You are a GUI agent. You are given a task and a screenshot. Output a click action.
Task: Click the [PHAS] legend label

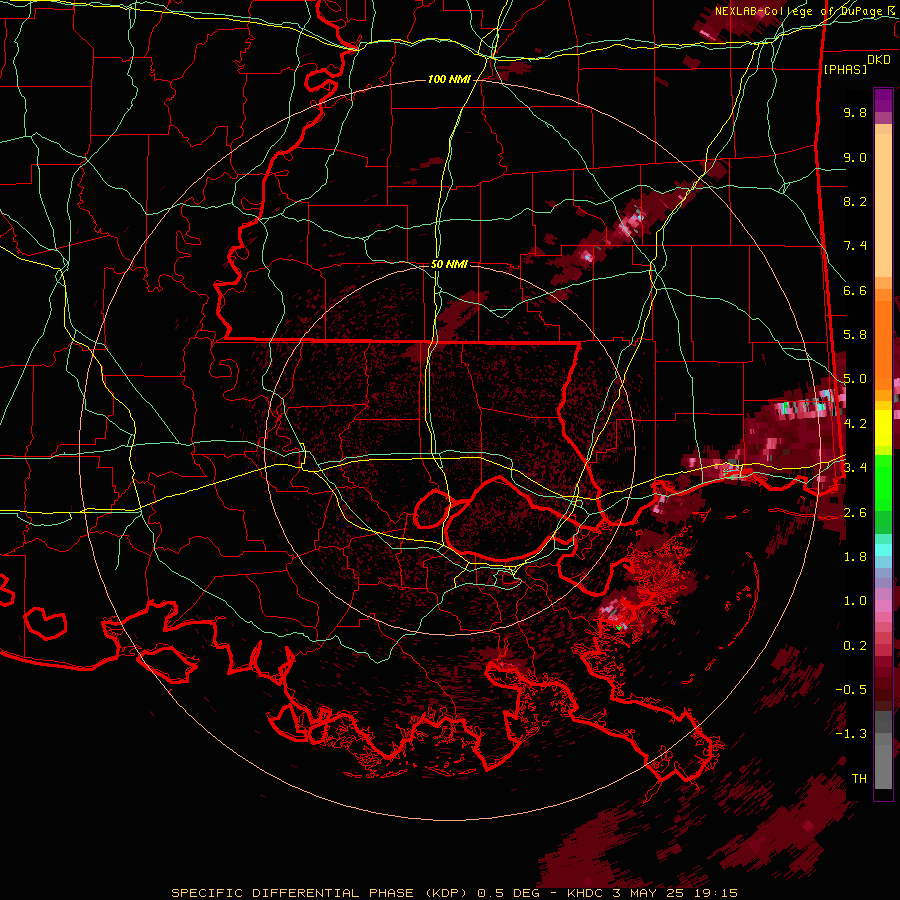(x=845, y=70)
